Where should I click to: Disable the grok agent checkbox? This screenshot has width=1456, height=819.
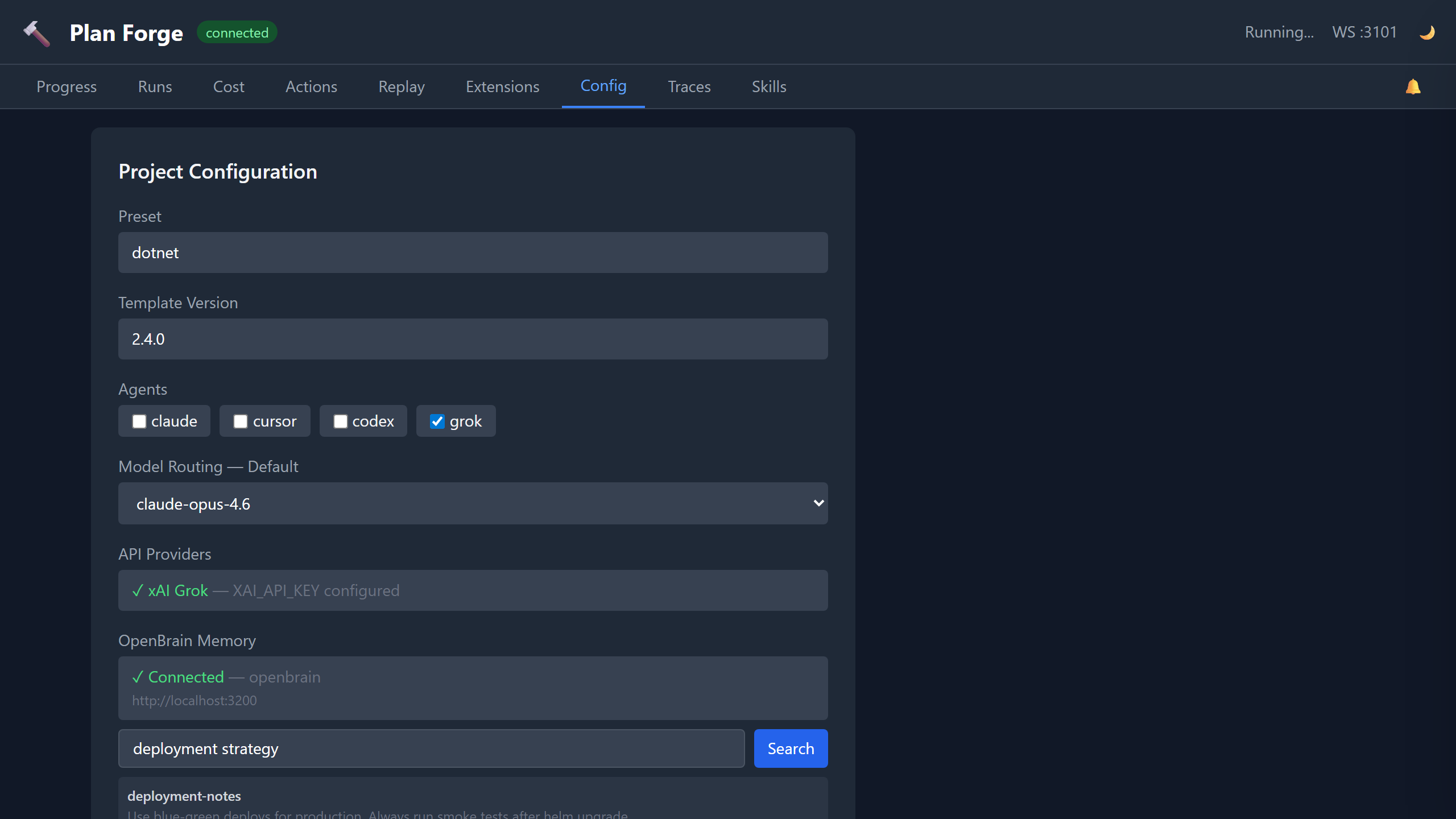coord(437,421)
